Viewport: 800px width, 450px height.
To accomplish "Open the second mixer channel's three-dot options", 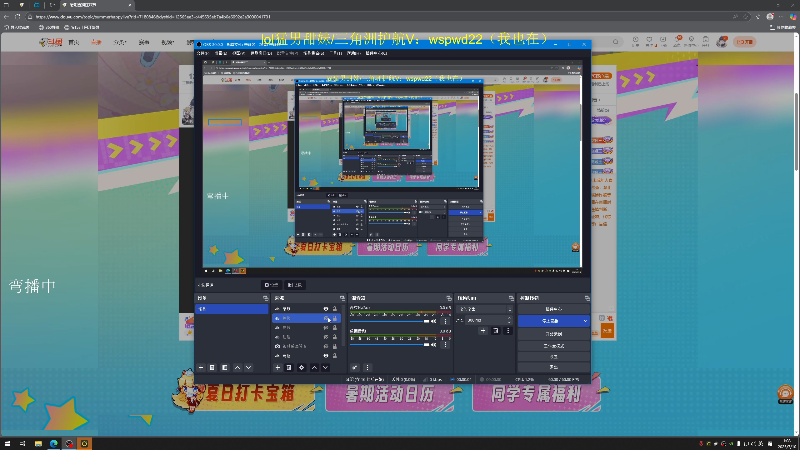I will pyautogui.click(x=445, y=345).
